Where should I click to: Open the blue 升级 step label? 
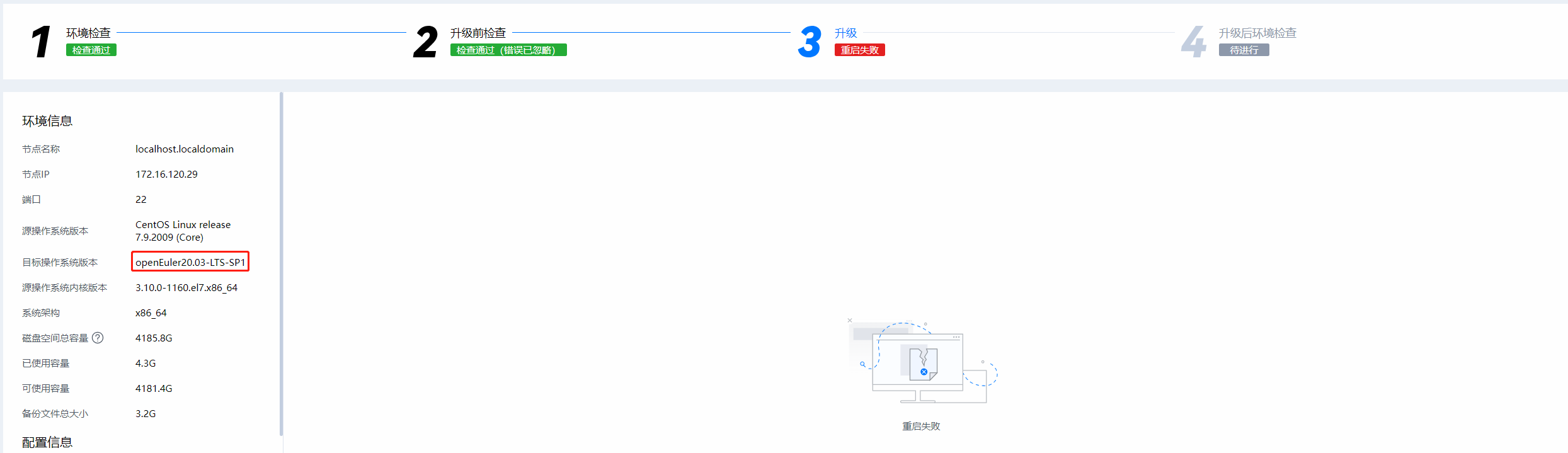[845, 33]
